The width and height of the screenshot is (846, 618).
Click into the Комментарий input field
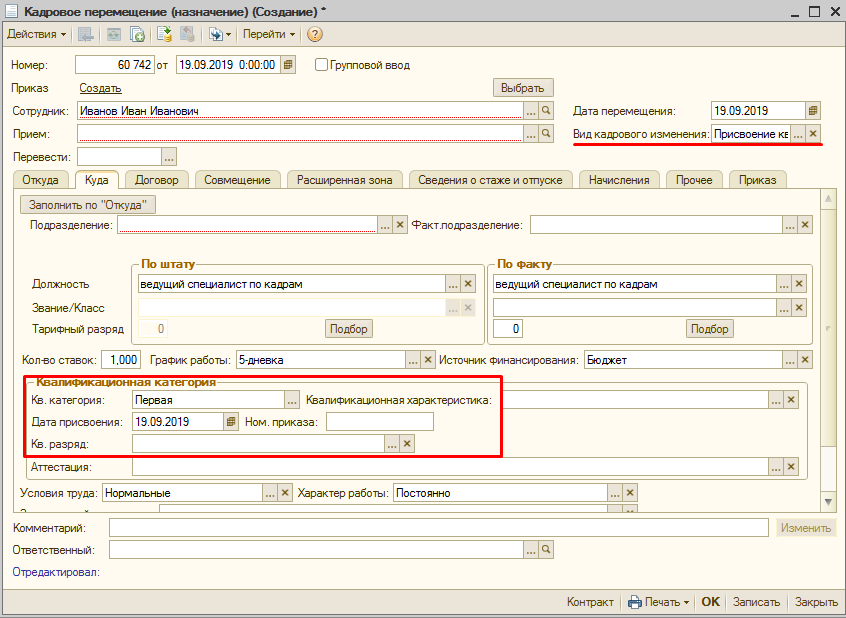(440, 528)
